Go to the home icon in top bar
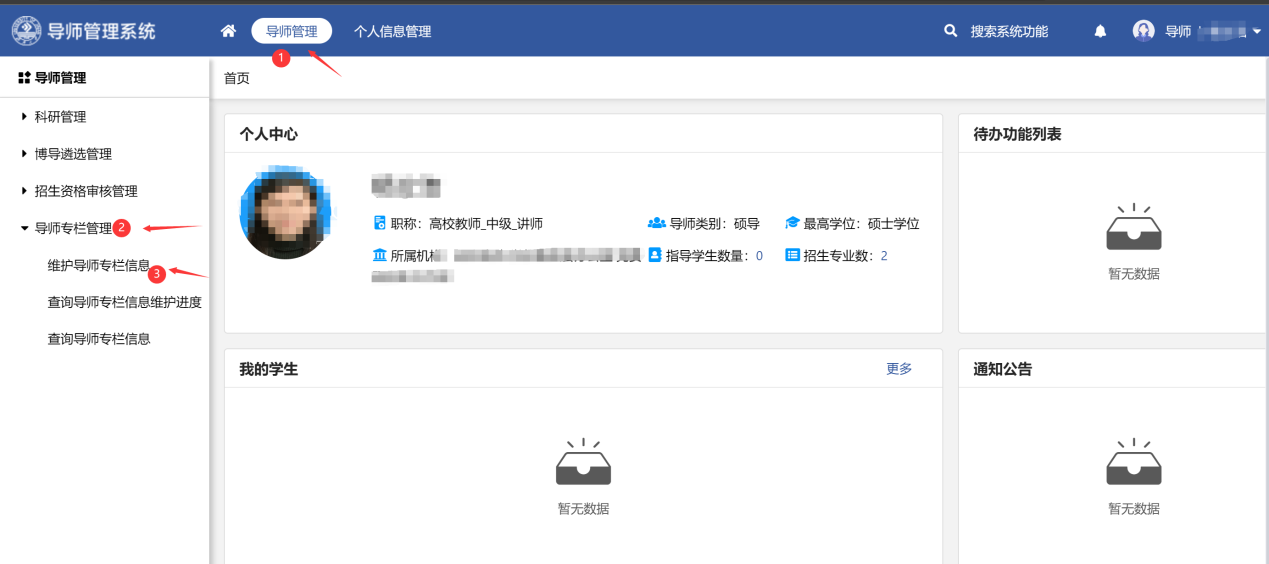The image size is (1269, 564). pyautogui.click(x=228, y=31)
